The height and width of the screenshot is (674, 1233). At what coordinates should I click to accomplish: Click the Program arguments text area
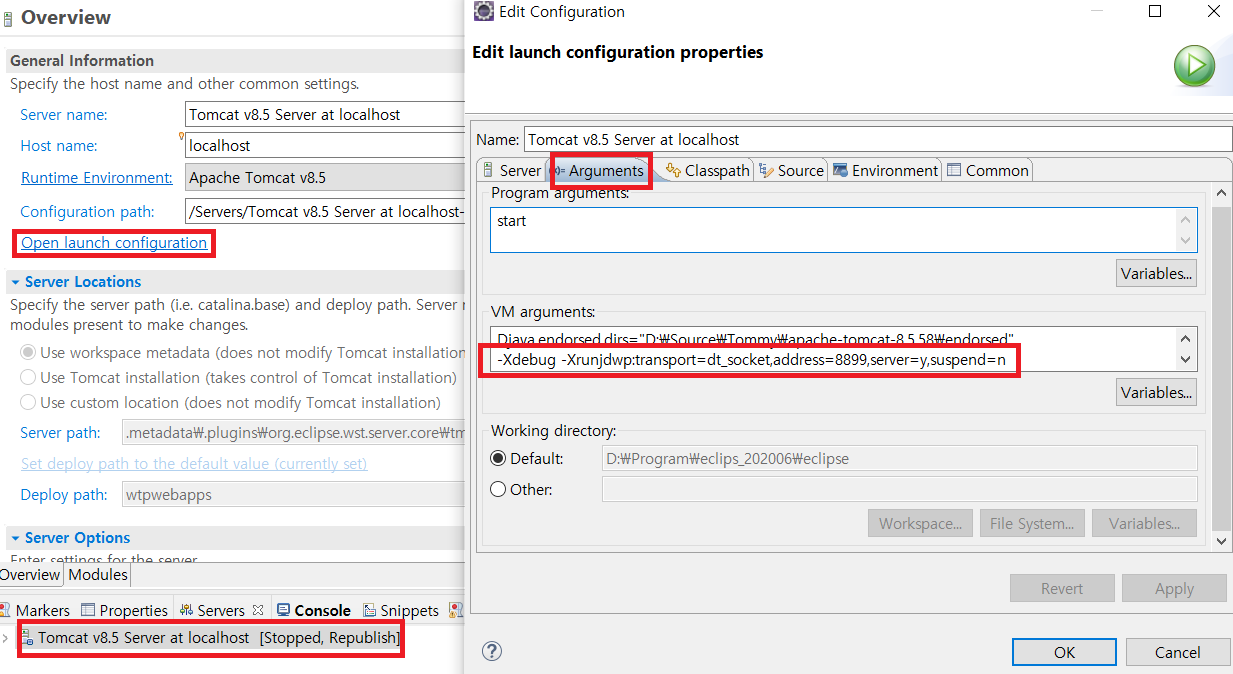[x=844, y=229]
